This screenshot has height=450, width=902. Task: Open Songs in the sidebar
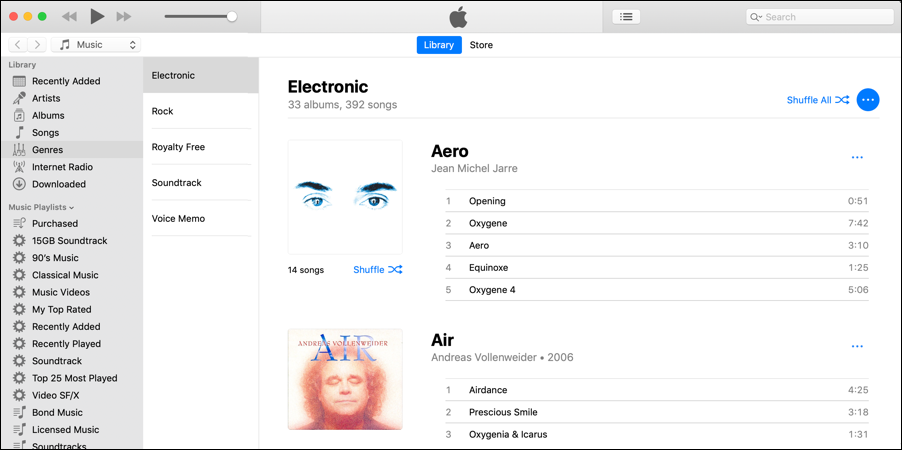pos(72,133)
